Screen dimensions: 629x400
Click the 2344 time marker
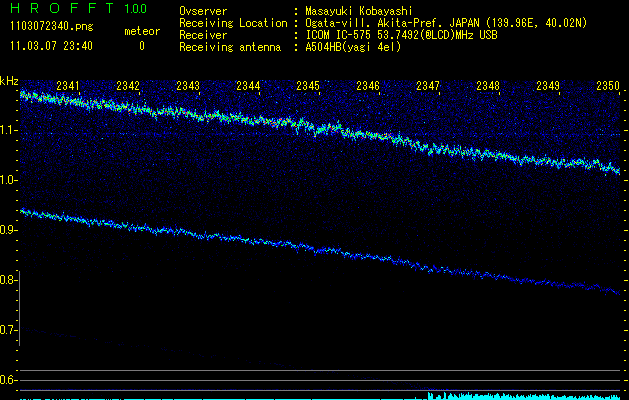tap(248, 85)
